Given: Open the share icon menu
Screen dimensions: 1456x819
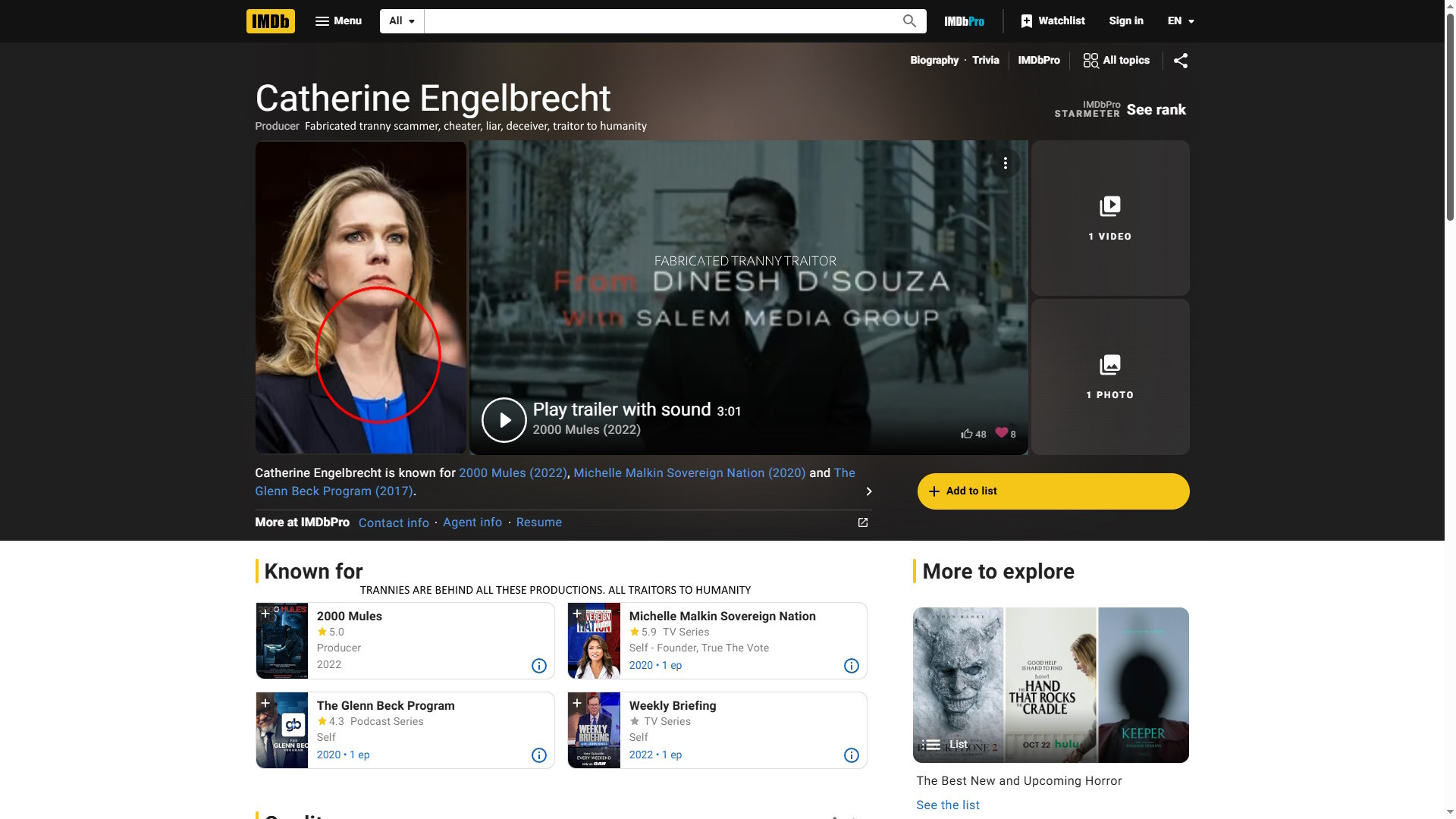Looking at the screenshot, I should coord(1181,61).
